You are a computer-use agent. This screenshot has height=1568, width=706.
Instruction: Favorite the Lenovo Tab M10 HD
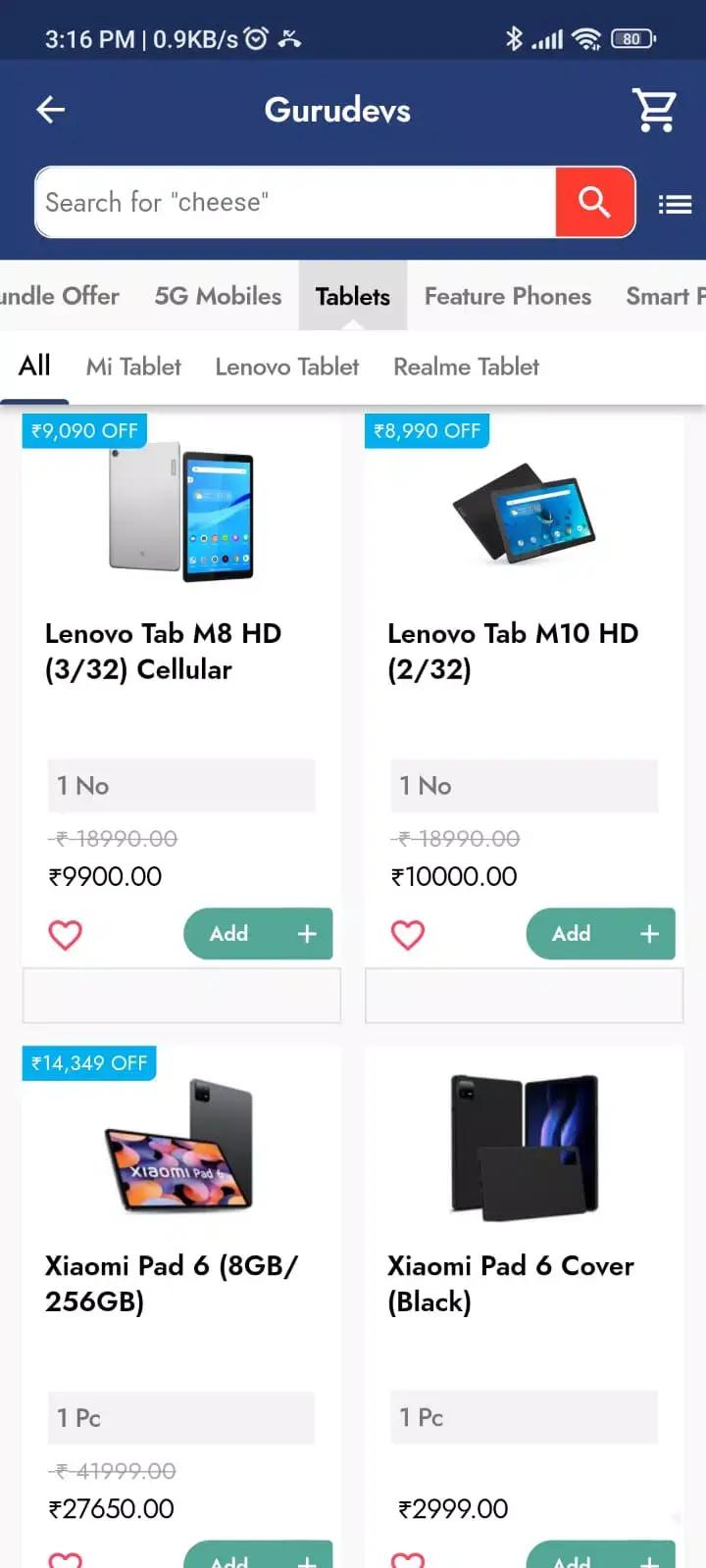408,935
